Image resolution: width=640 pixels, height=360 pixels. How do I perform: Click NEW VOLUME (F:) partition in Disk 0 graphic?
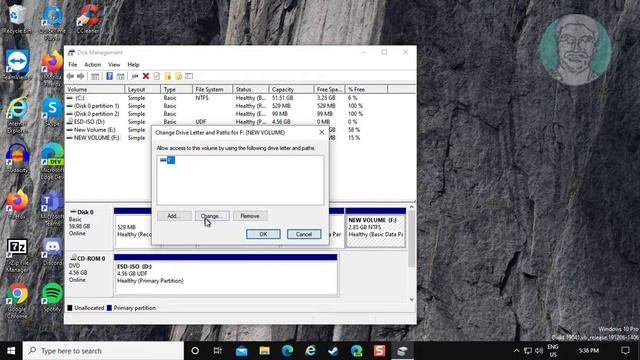tap(376, 228)
